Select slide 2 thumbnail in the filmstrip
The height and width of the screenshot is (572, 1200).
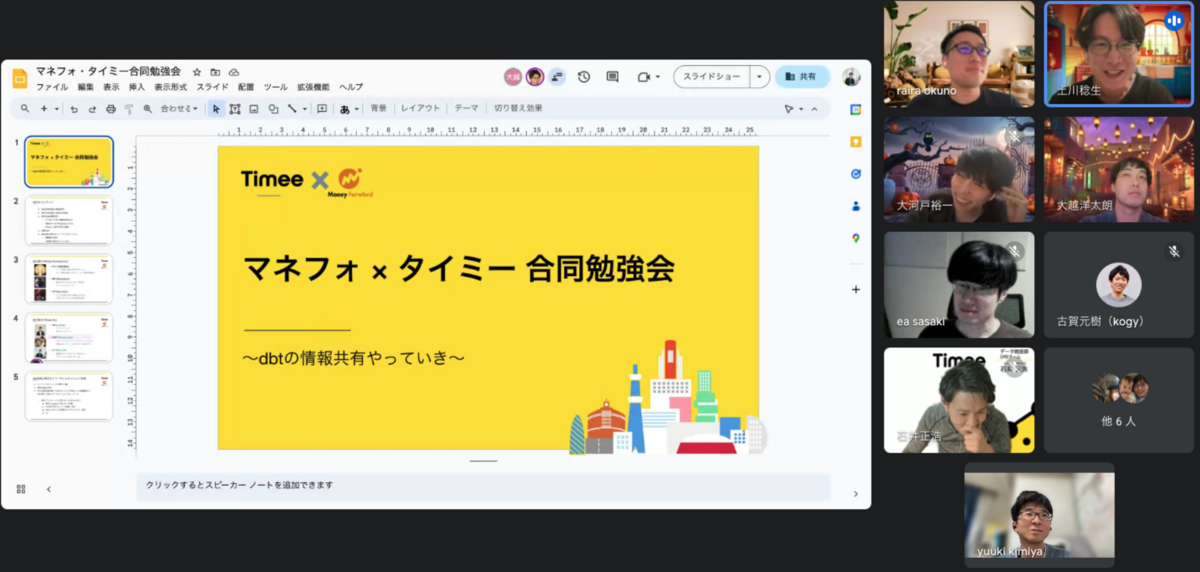point(69,220)
